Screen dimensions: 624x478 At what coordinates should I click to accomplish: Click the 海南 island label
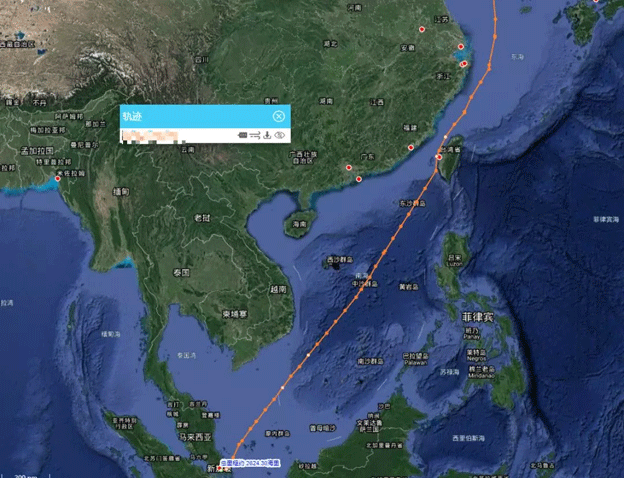[x=299, y=224]
